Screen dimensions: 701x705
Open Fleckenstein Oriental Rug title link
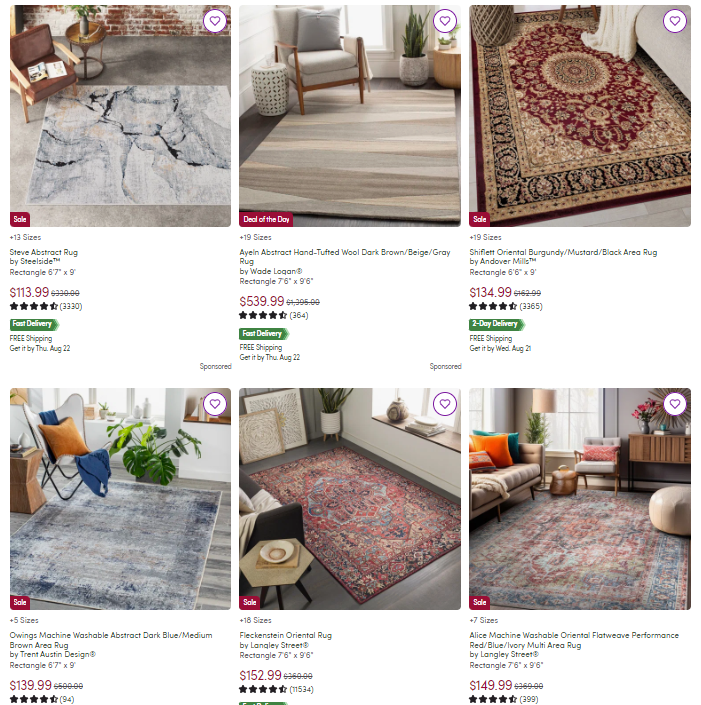pos(286,635)
